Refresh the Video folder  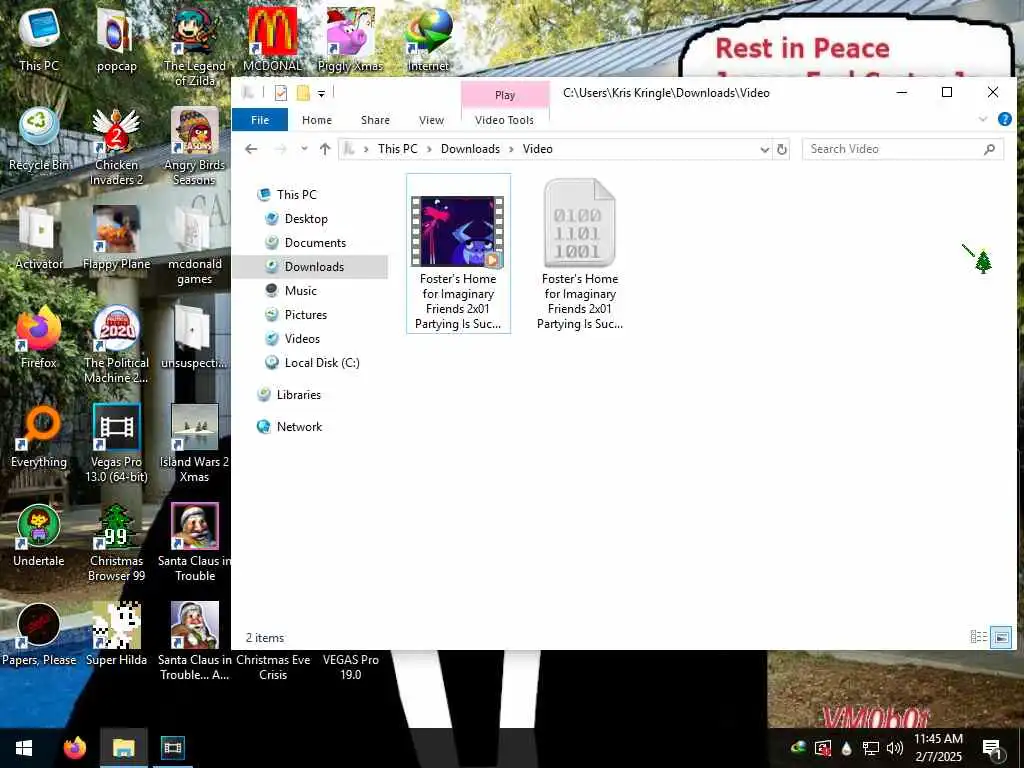coord(781,150)
